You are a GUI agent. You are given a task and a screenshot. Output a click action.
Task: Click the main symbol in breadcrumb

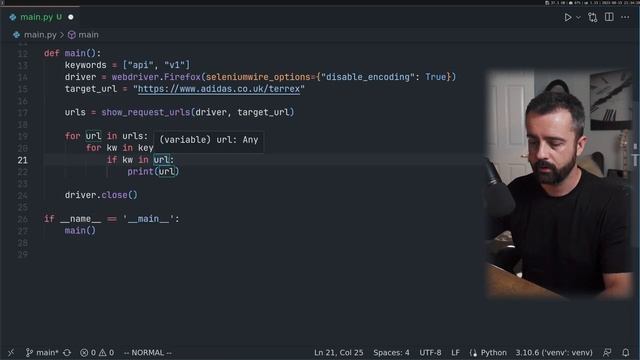tap(88, 35)
